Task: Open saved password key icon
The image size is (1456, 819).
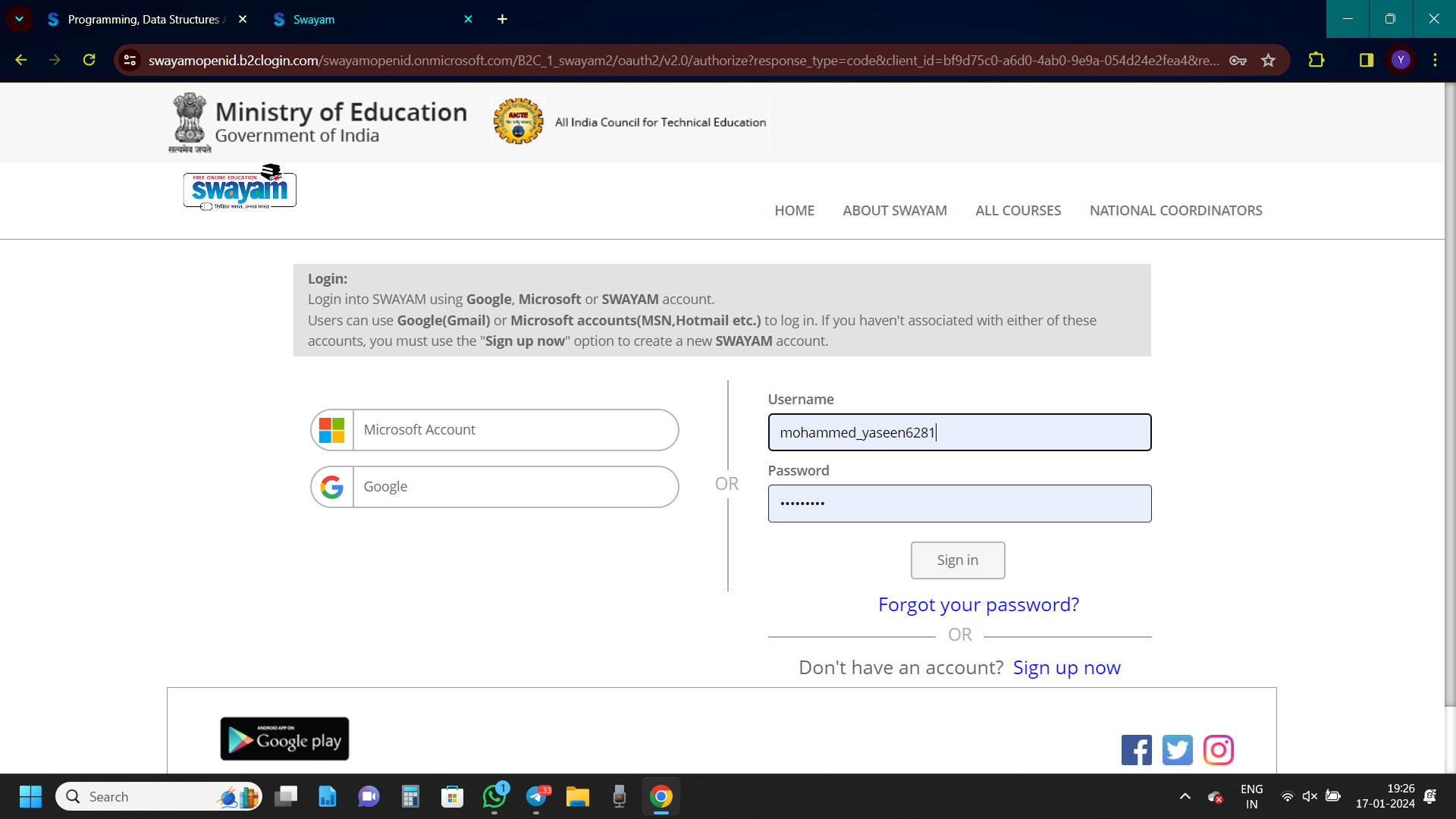Action: pos(1238,60)
